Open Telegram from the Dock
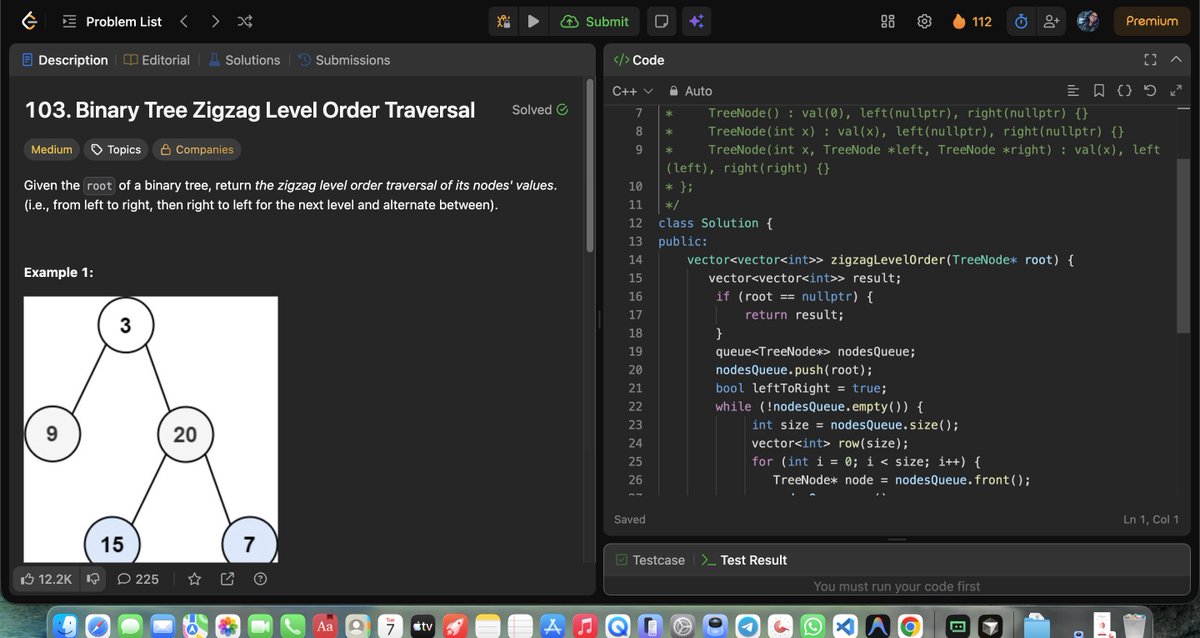This screenshot has height=638, width=1200. pyautogui.click(x=748, y=625)
